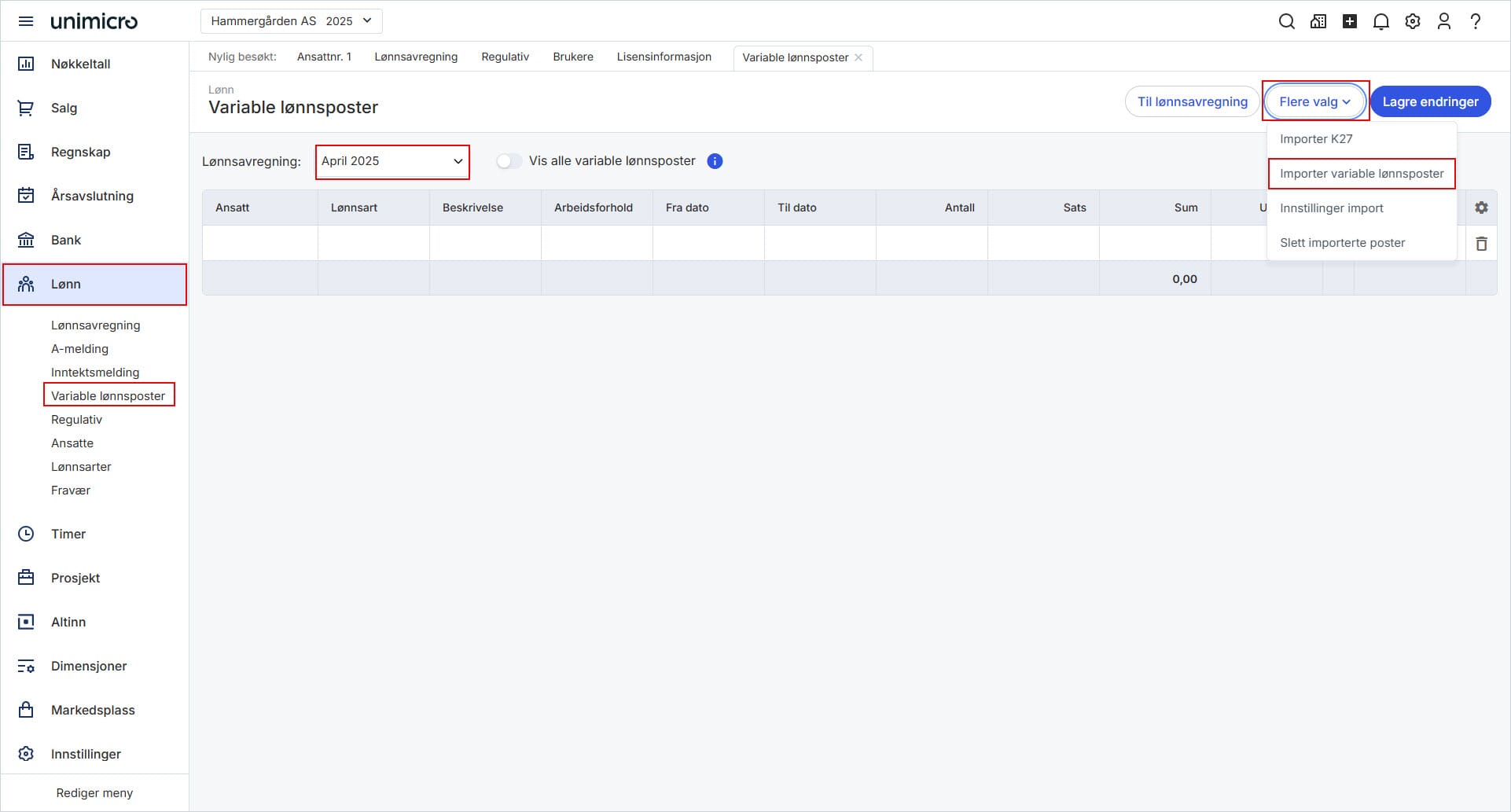
Task: Open the header settings gear icon
Action: 1413,21
